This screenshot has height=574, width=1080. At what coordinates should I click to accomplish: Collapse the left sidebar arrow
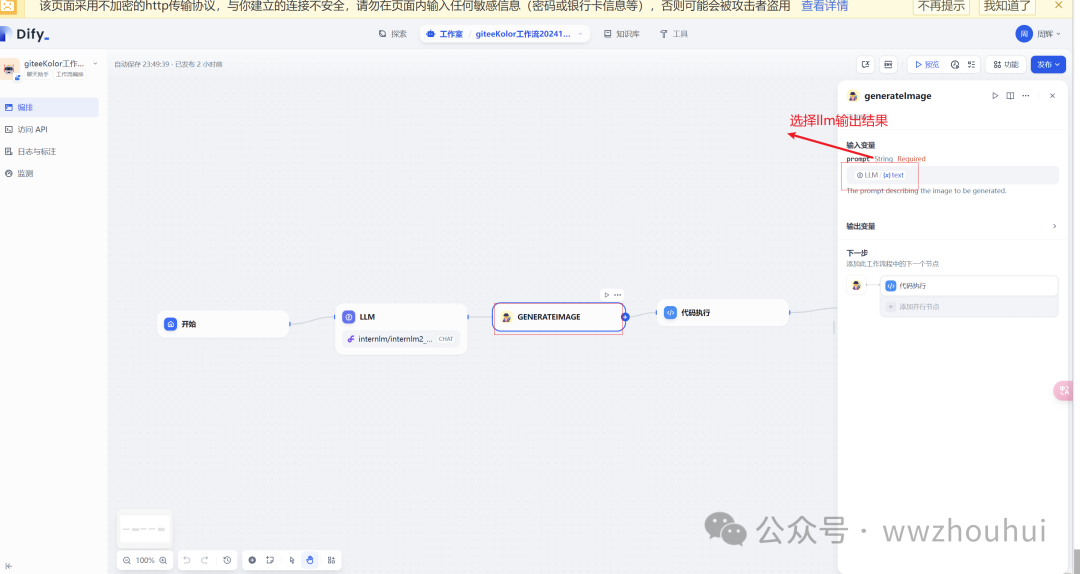point(8,566)
